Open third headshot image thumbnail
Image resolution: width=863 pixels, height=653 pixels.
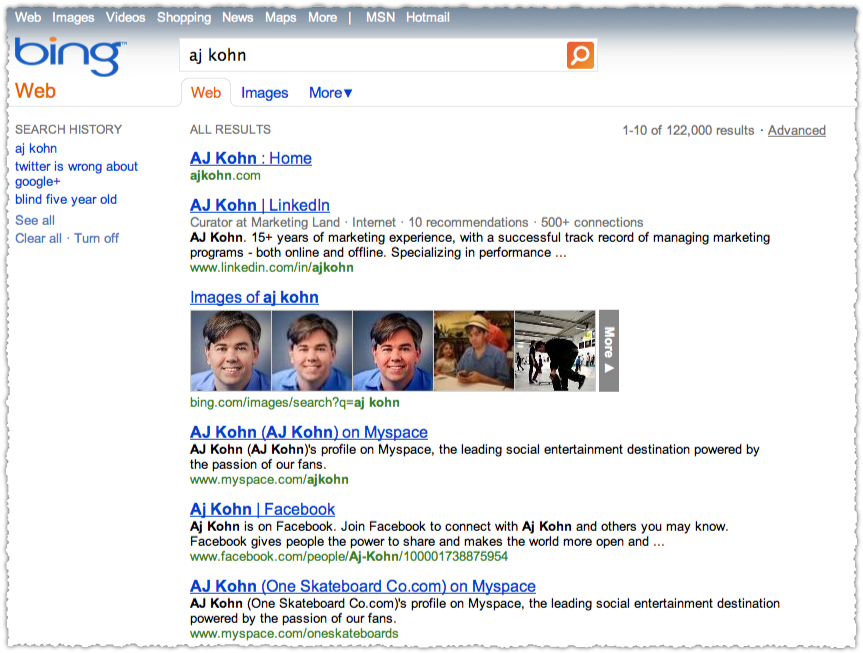click(393, 351)
